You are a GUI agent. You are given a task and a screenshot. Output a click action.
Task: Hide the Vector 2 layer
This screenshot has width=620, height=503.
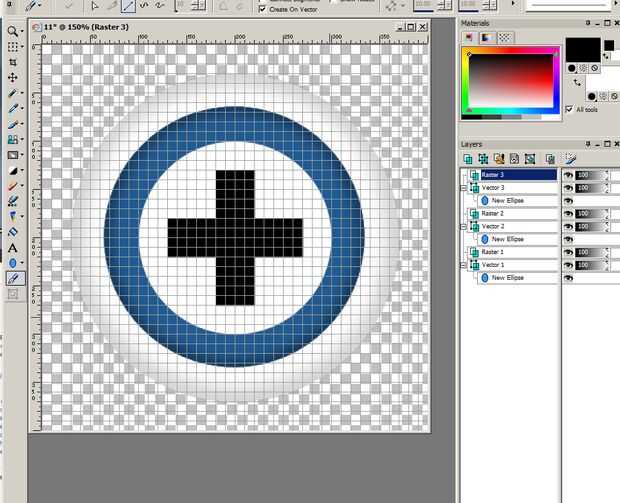click(568, 227)
